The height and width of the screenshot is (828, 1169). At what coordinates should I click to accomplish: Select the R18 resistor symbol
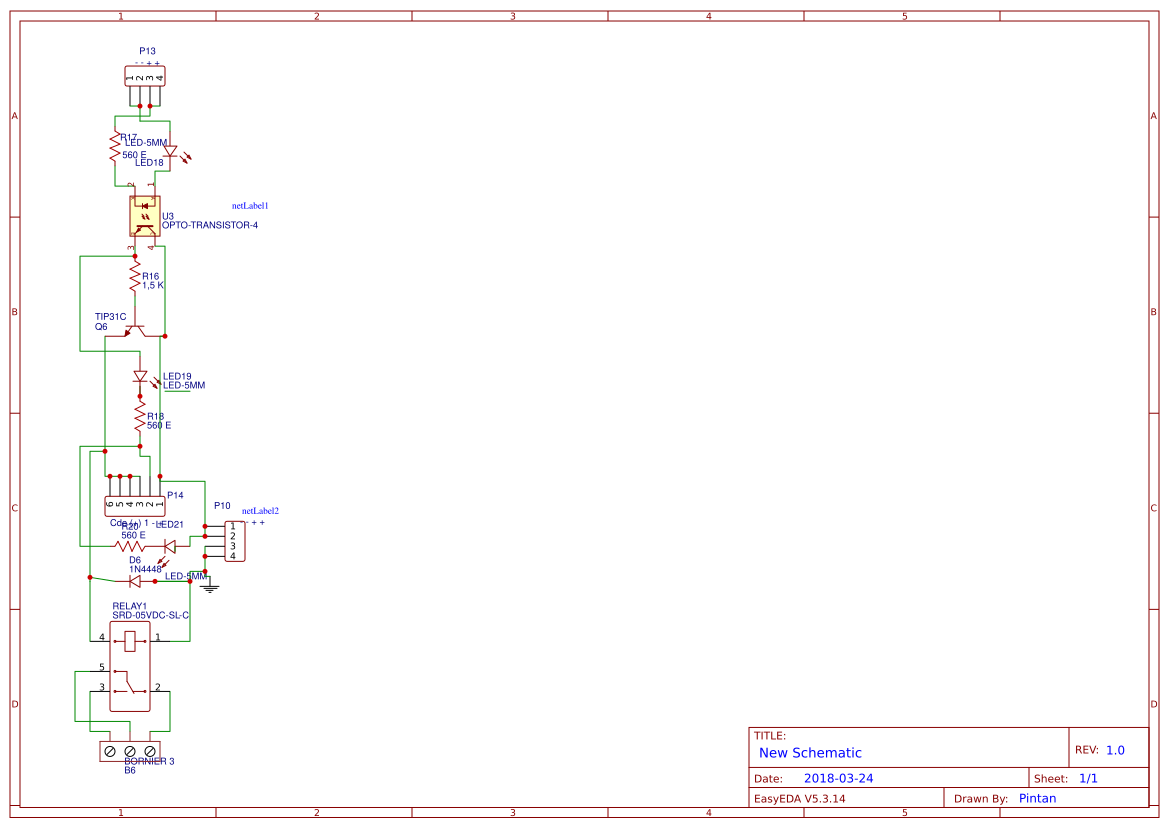click(x=139, y=417)
